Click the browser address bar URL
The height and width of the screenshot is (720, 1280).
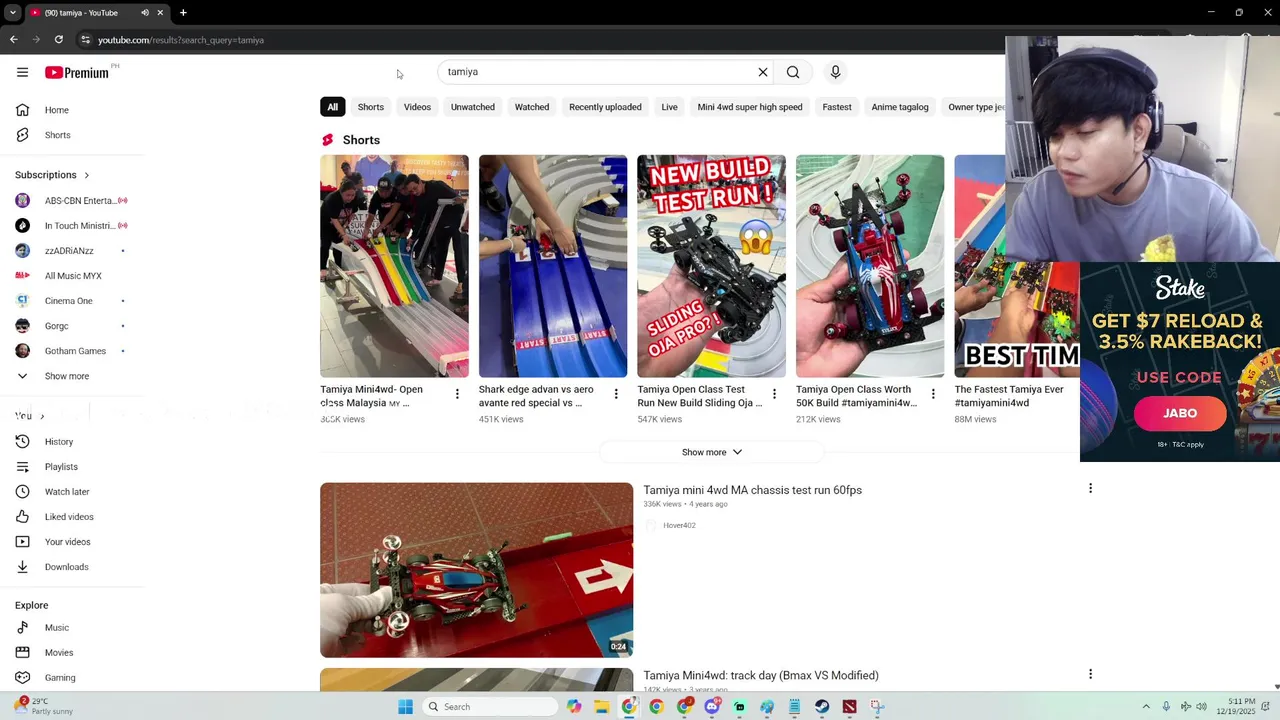click(181, 40)
